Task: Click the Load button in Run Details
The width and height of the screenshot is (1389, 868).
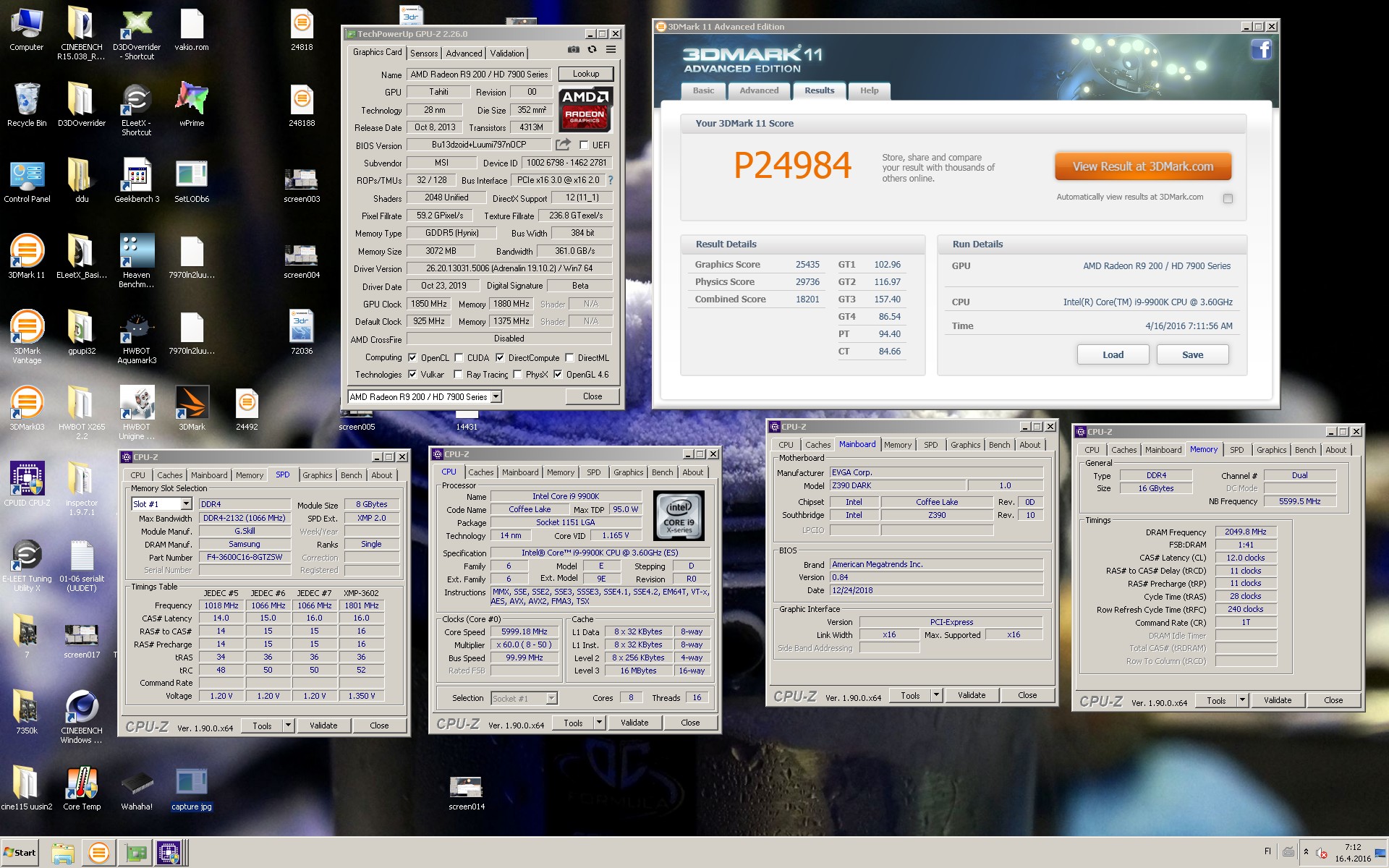Action: click(x=1113, y=354)
